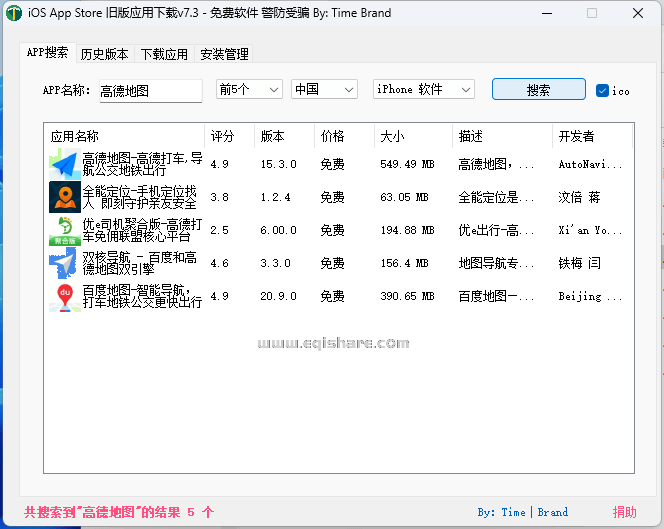Screen dimensions: 664x529
Task: Click the By: Time | Brand link
Action: [523, 512]
